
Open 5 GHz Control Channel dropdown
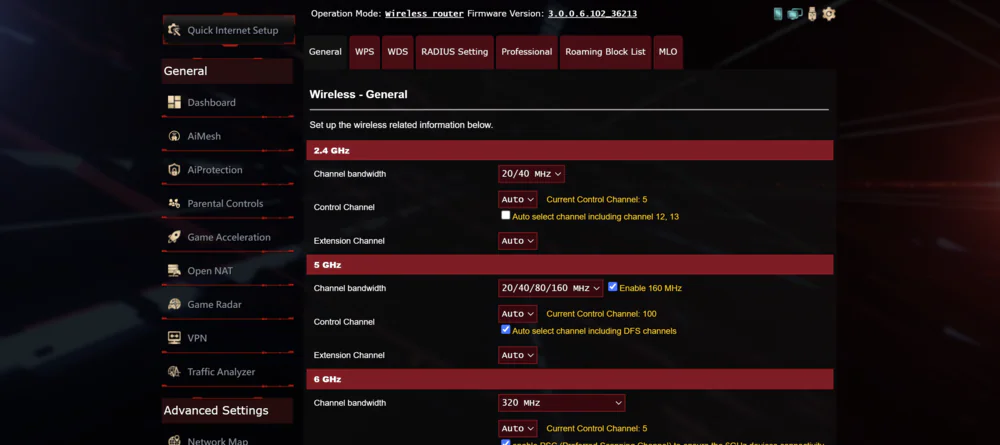click(x=517, y=314)
